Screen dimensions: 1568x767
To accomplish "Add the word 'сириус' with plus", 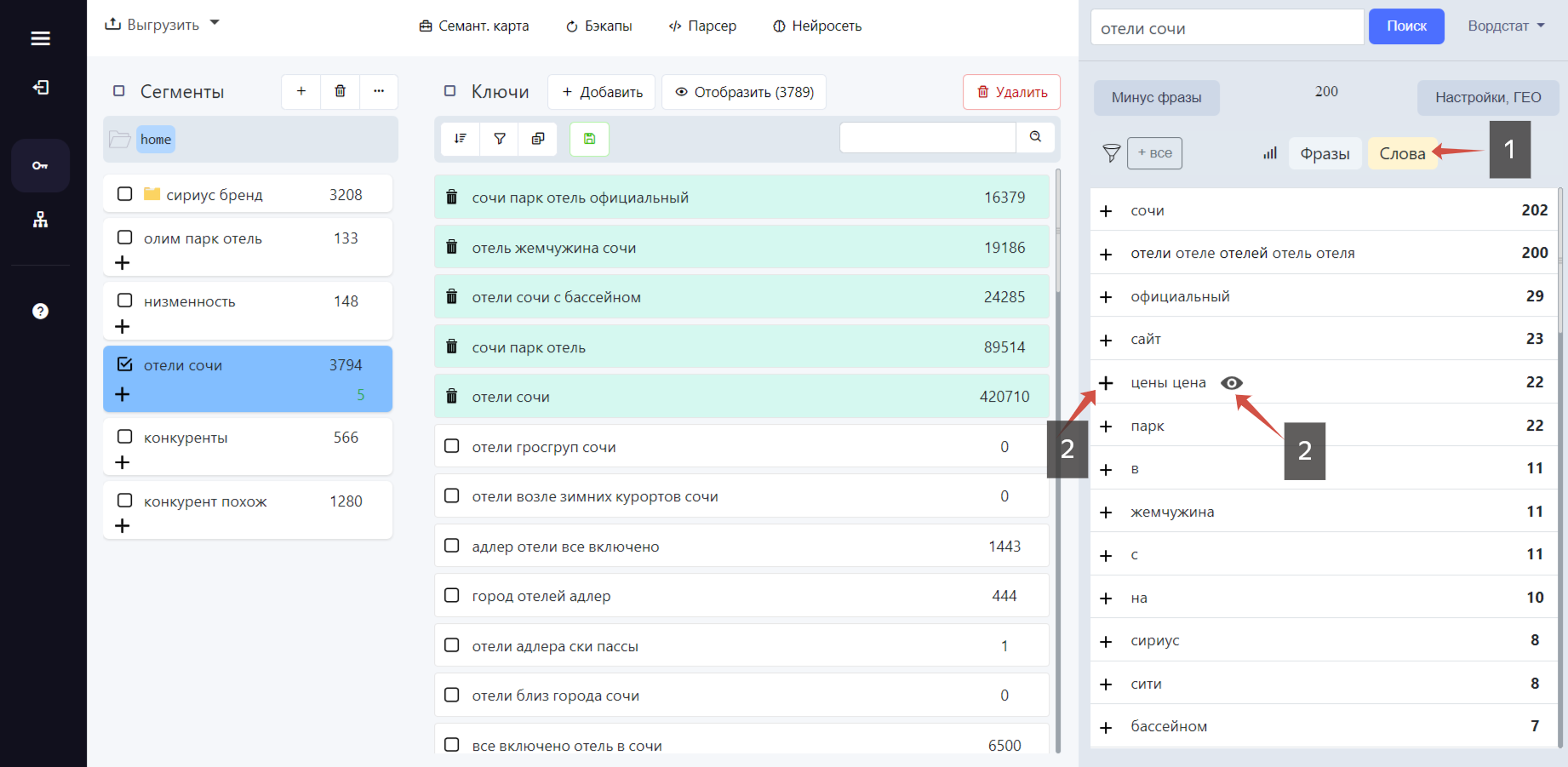I will 1106,642.
